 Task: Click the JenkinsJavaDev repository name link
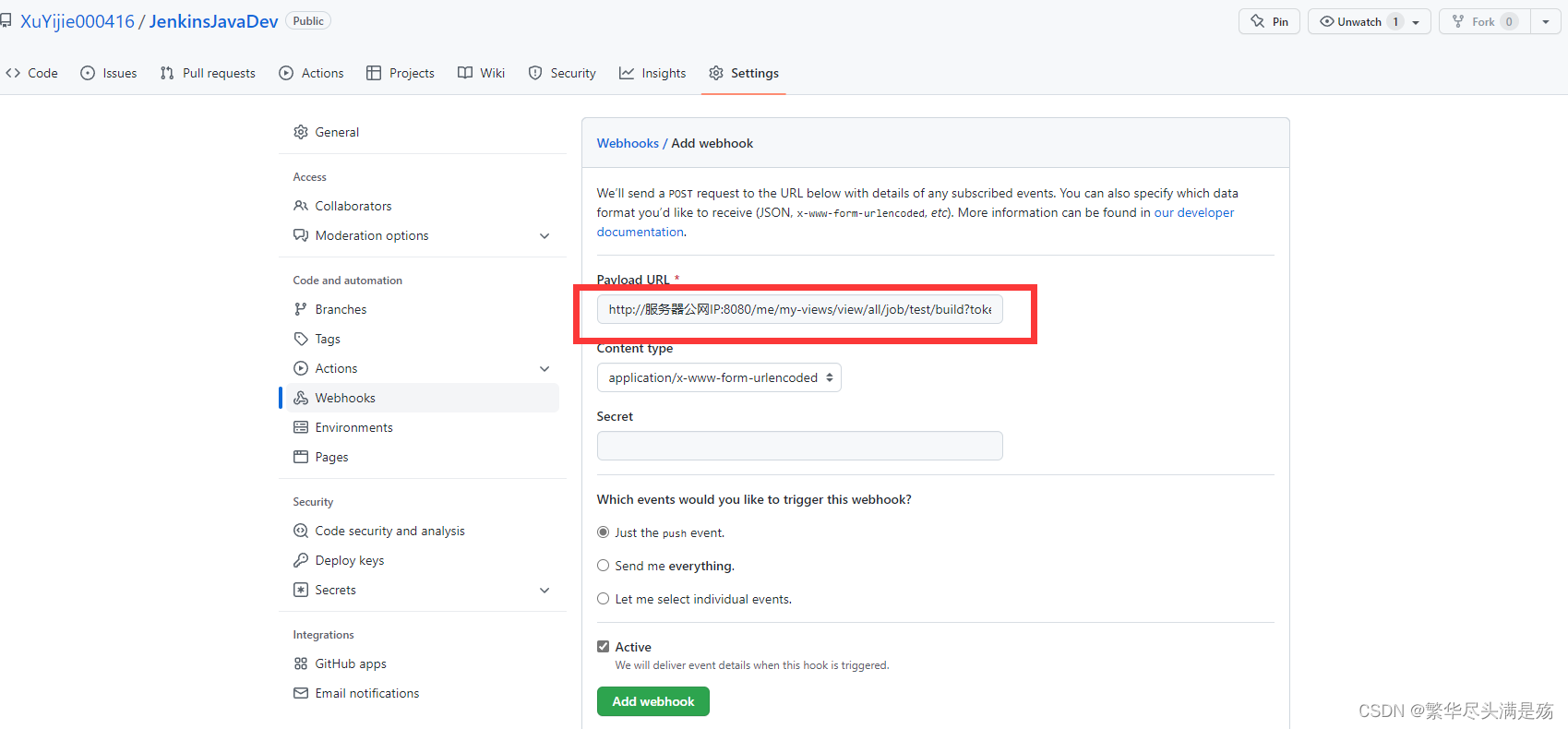click(x=213, y=21)
